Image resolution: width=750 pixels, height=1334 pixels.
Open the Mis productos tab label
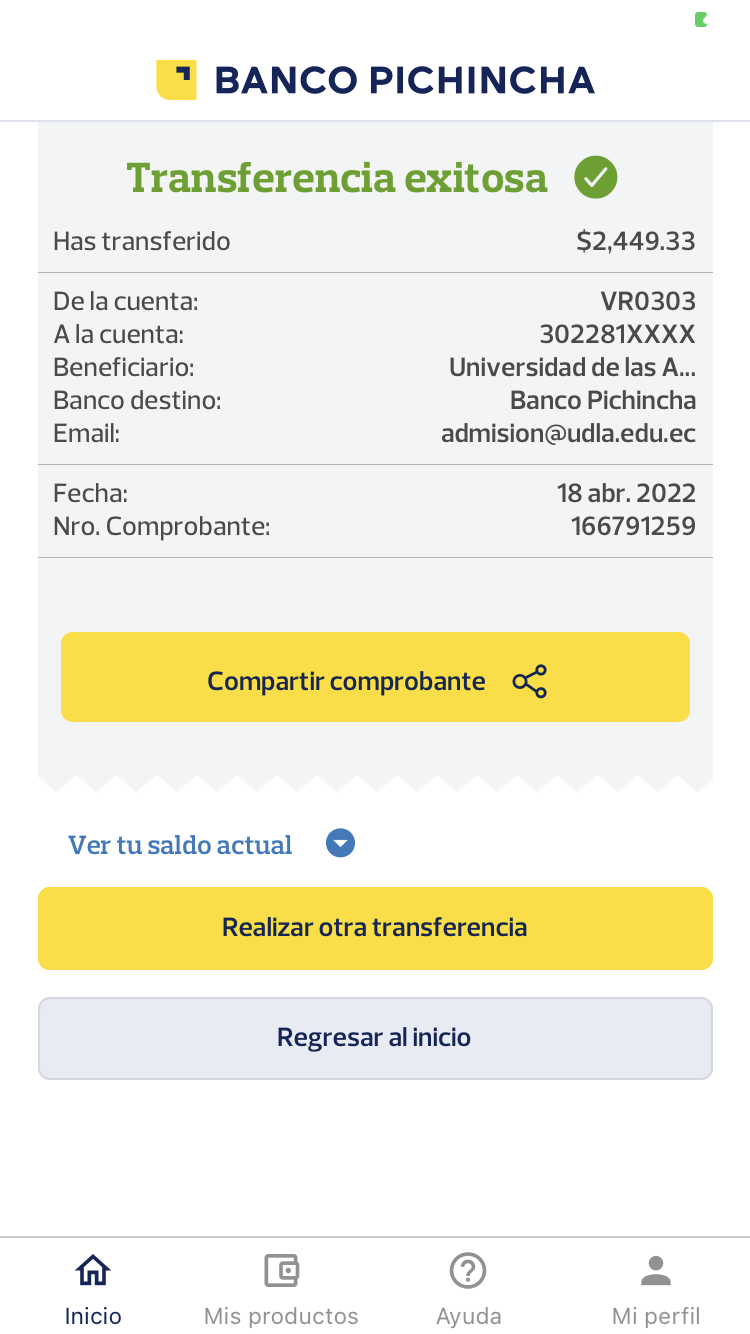(x=281, y=1316)
